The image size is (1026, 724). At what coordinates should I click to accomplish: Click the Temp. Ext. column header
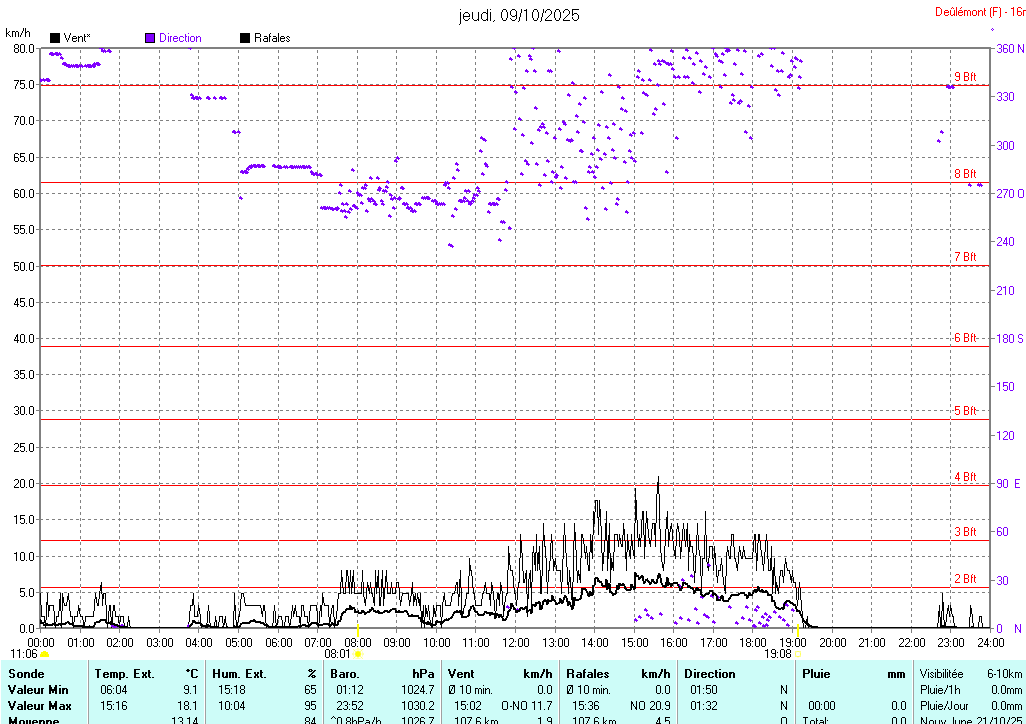point(125,674)
